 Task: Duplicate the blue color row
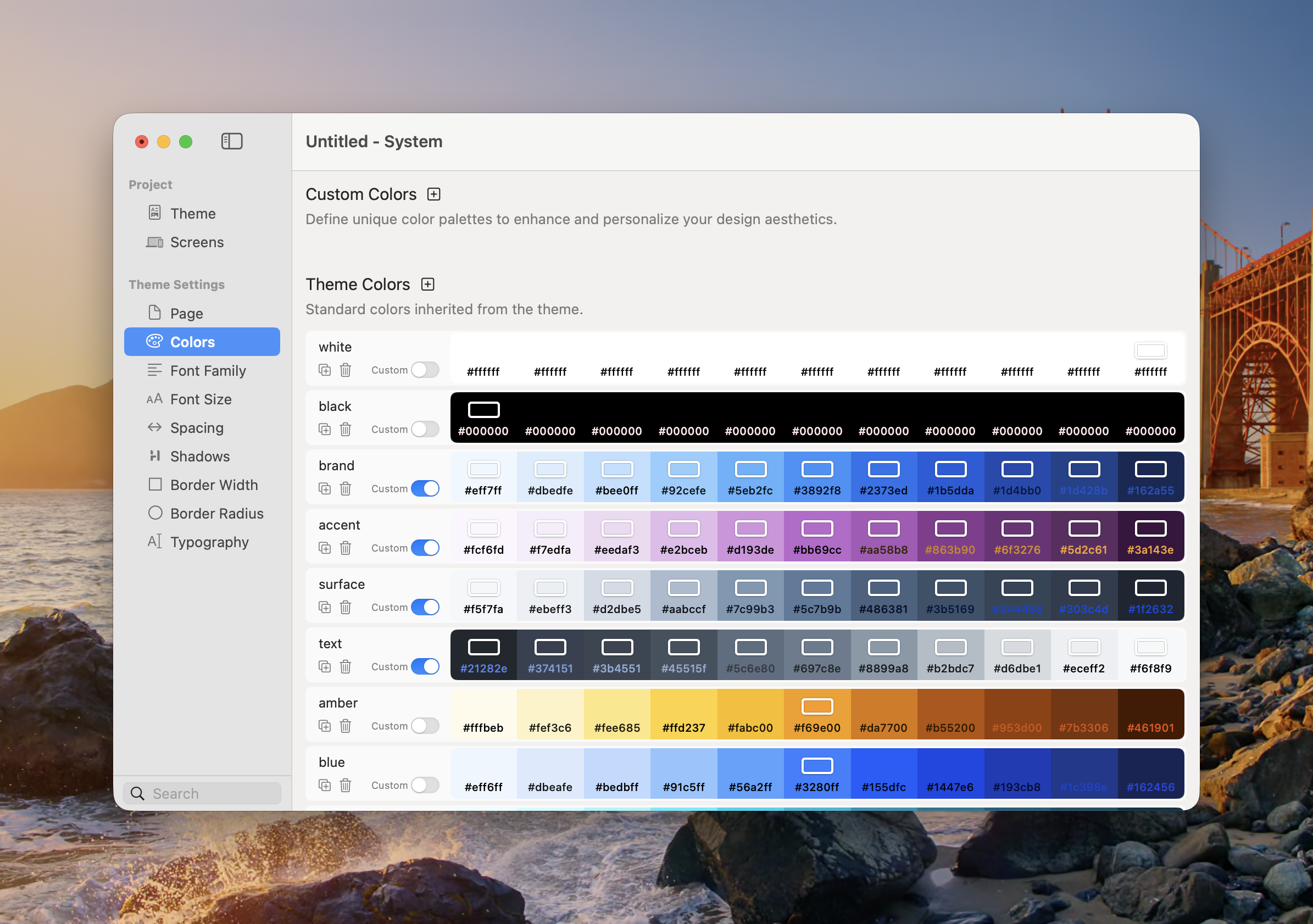coord(325,786)
